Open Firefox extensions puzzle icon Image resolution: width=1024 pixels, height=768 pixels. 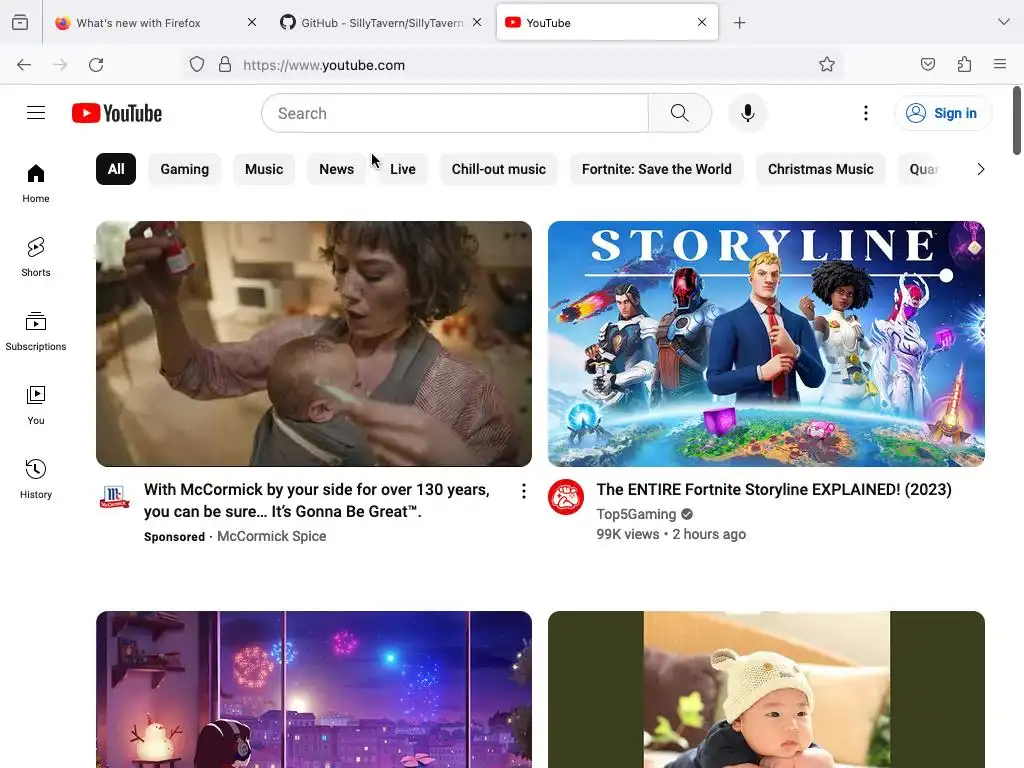pyautogui.click(x=965, y=64)
